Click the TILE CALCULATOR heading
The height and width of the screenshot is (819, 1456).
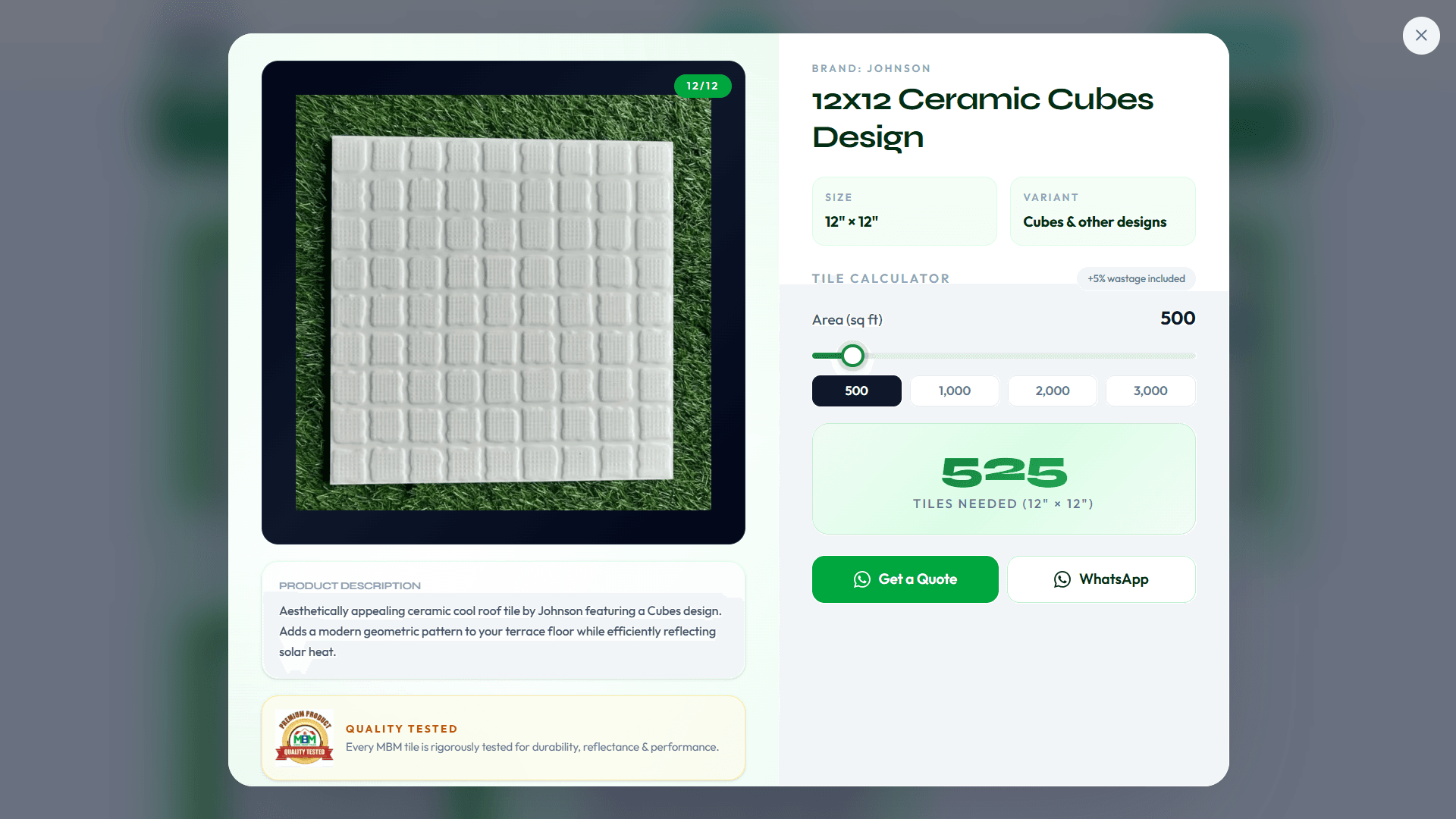click(x=880, y=278)
